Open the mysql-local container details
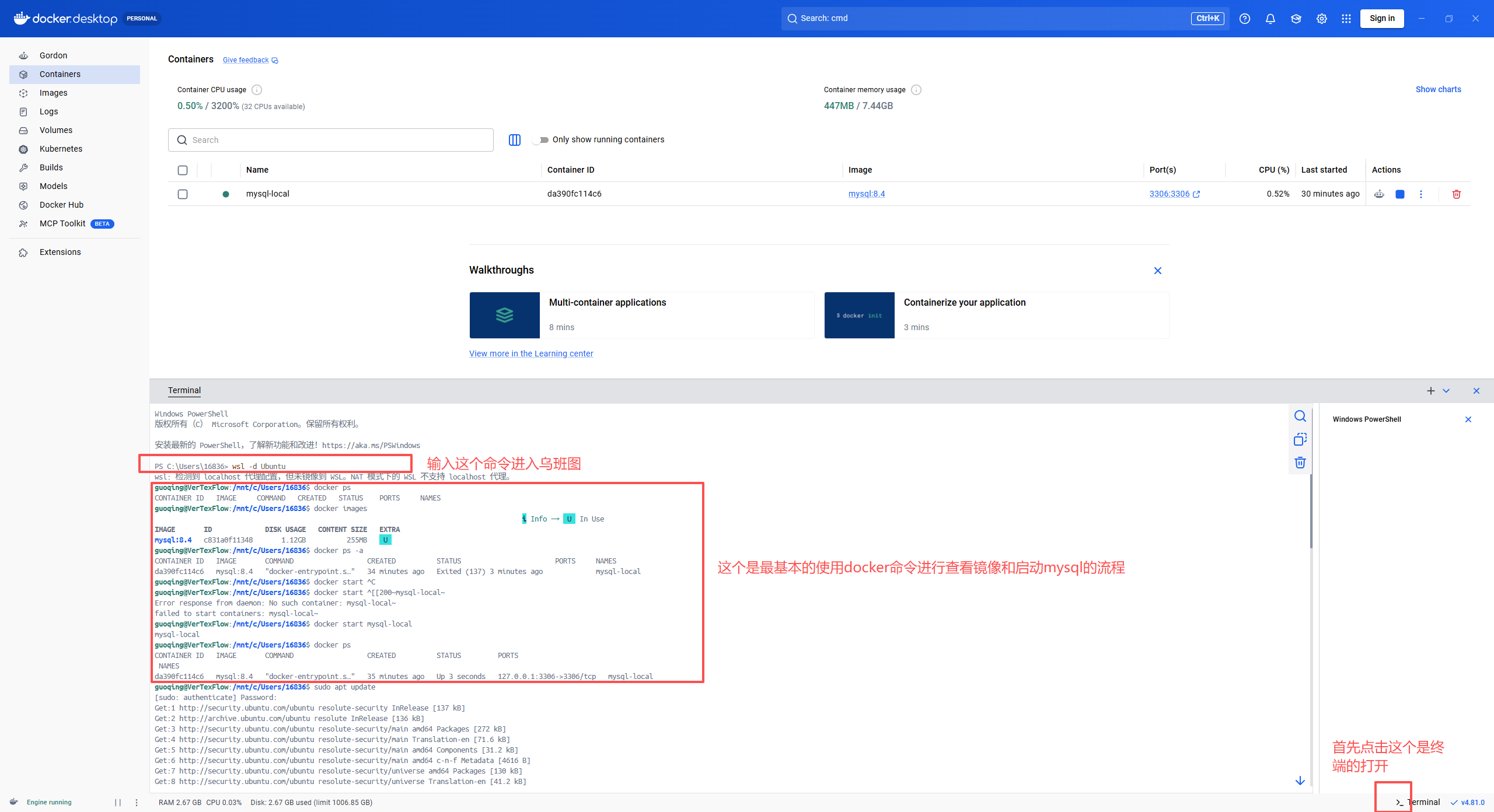The height and width of the screenshot is (812, 1494). pos(268,194)
